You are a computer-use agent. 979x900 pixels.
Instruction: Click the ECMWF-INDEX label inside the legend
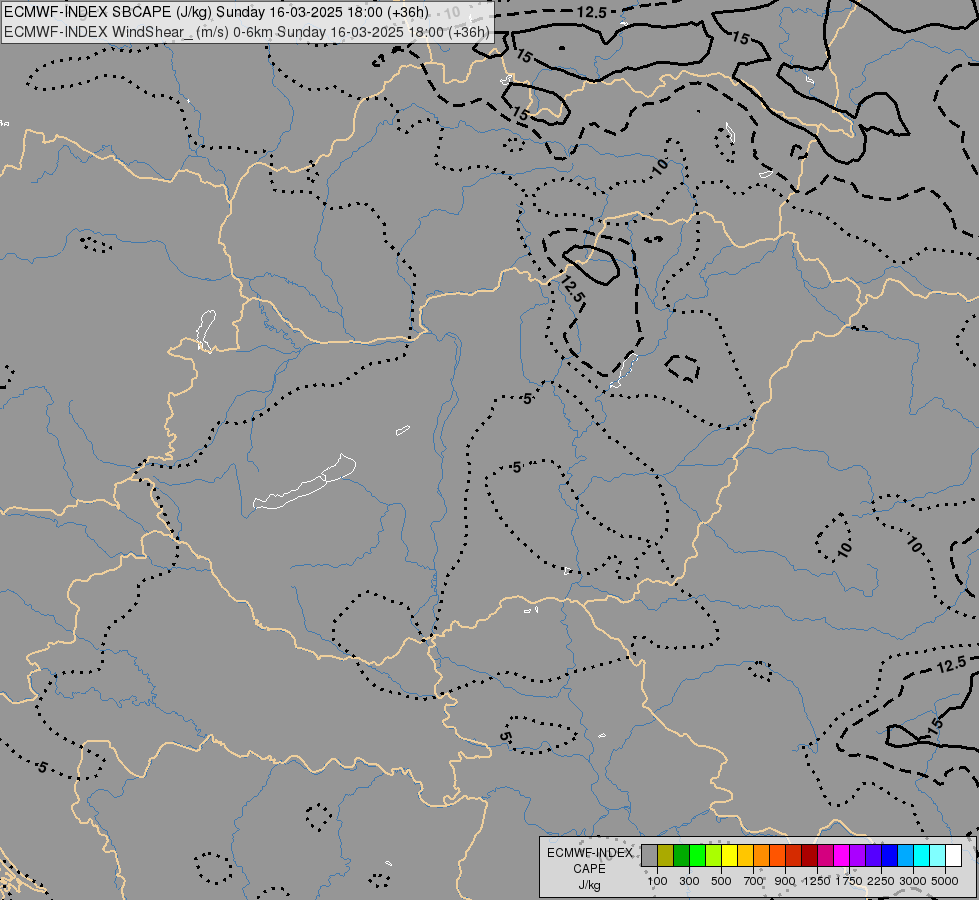[589, 853]
